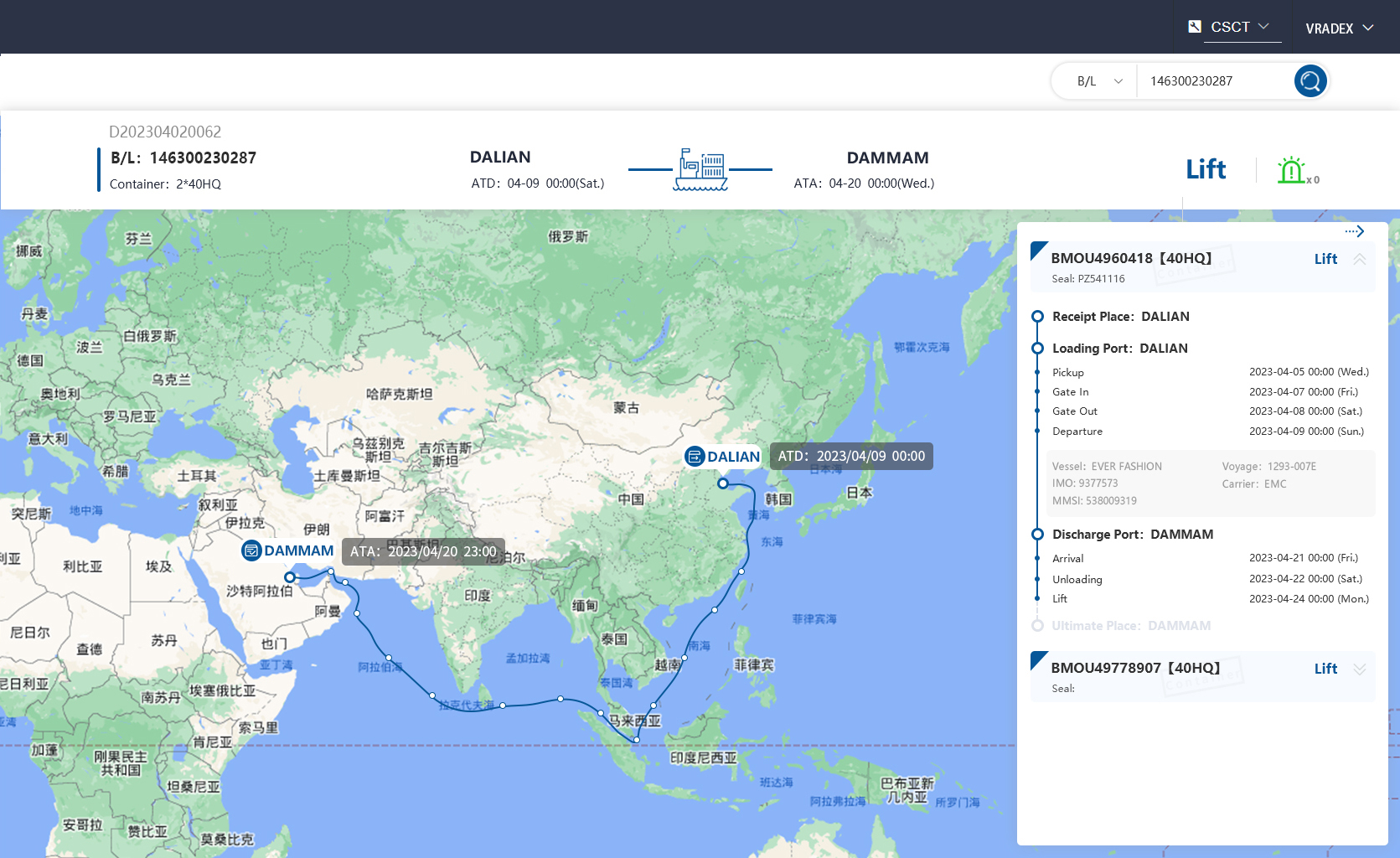Open the VRADEX account dropdown

pyautogui.click(x=1339, y=28)
